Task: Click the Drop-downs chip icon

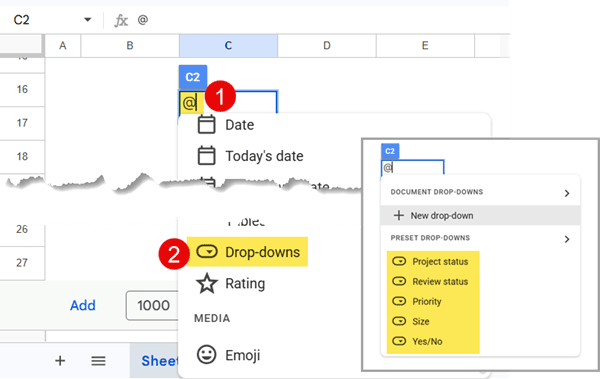Action: coord(207,252)
